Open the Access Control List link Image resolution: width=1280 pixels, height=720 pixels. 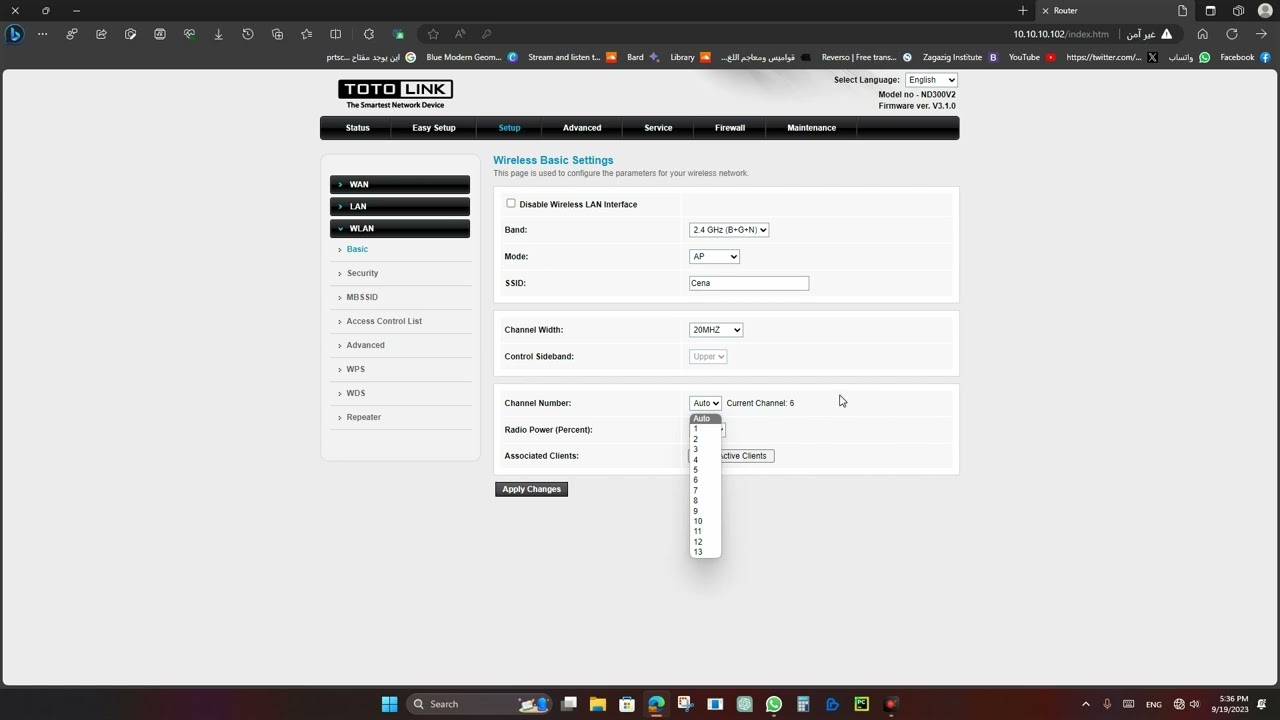tap(384, 321)
